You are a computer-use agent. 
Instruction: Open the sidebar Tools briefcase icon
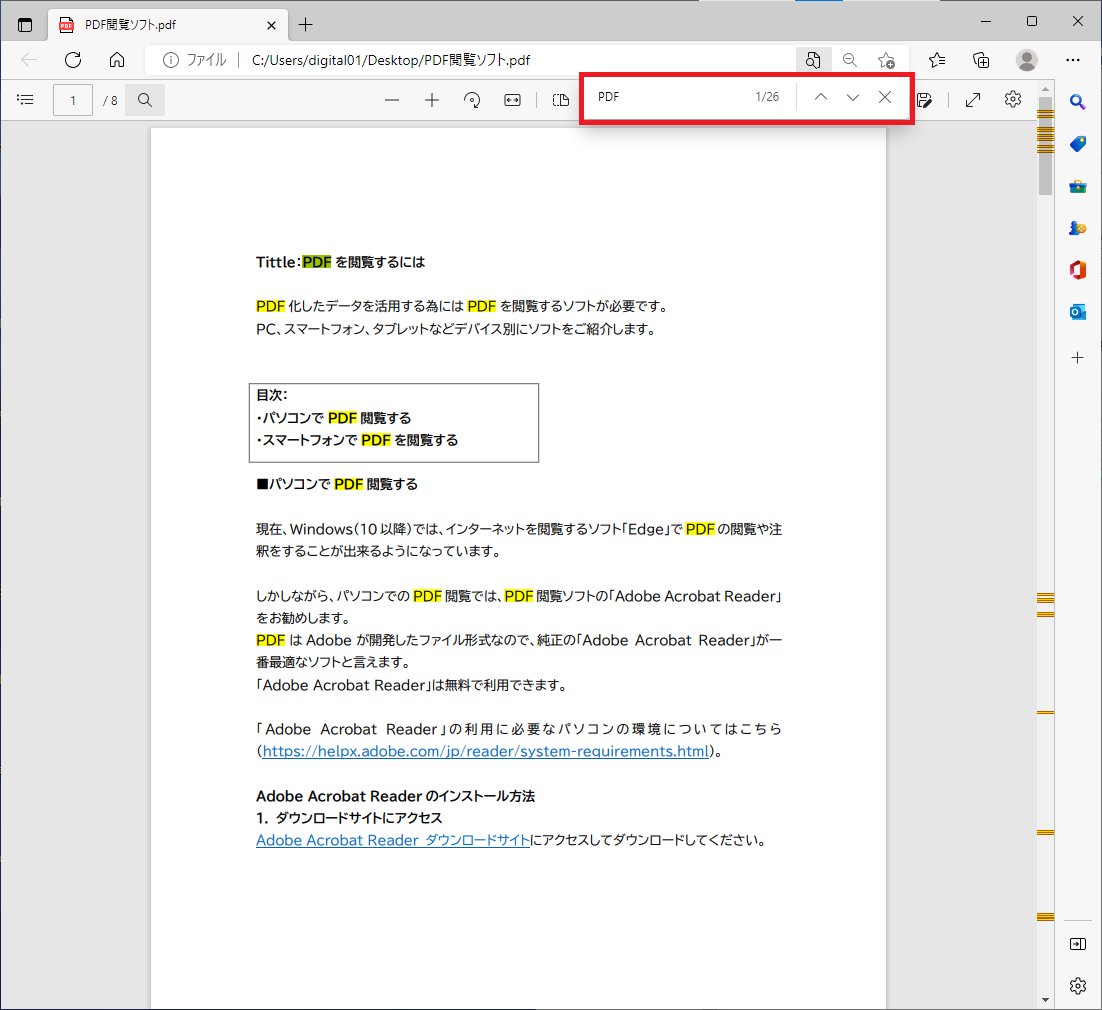(1077, 186)
